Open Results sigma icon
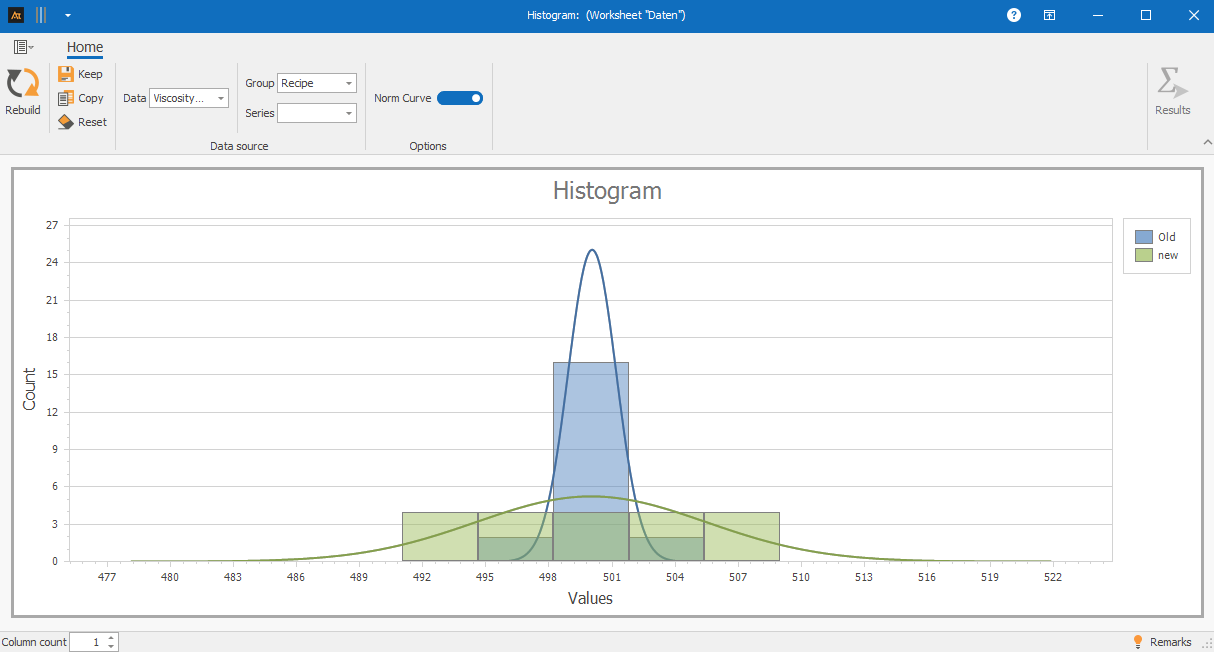The height and width of the screenshot is (652, 1214). click(1172, 83)
